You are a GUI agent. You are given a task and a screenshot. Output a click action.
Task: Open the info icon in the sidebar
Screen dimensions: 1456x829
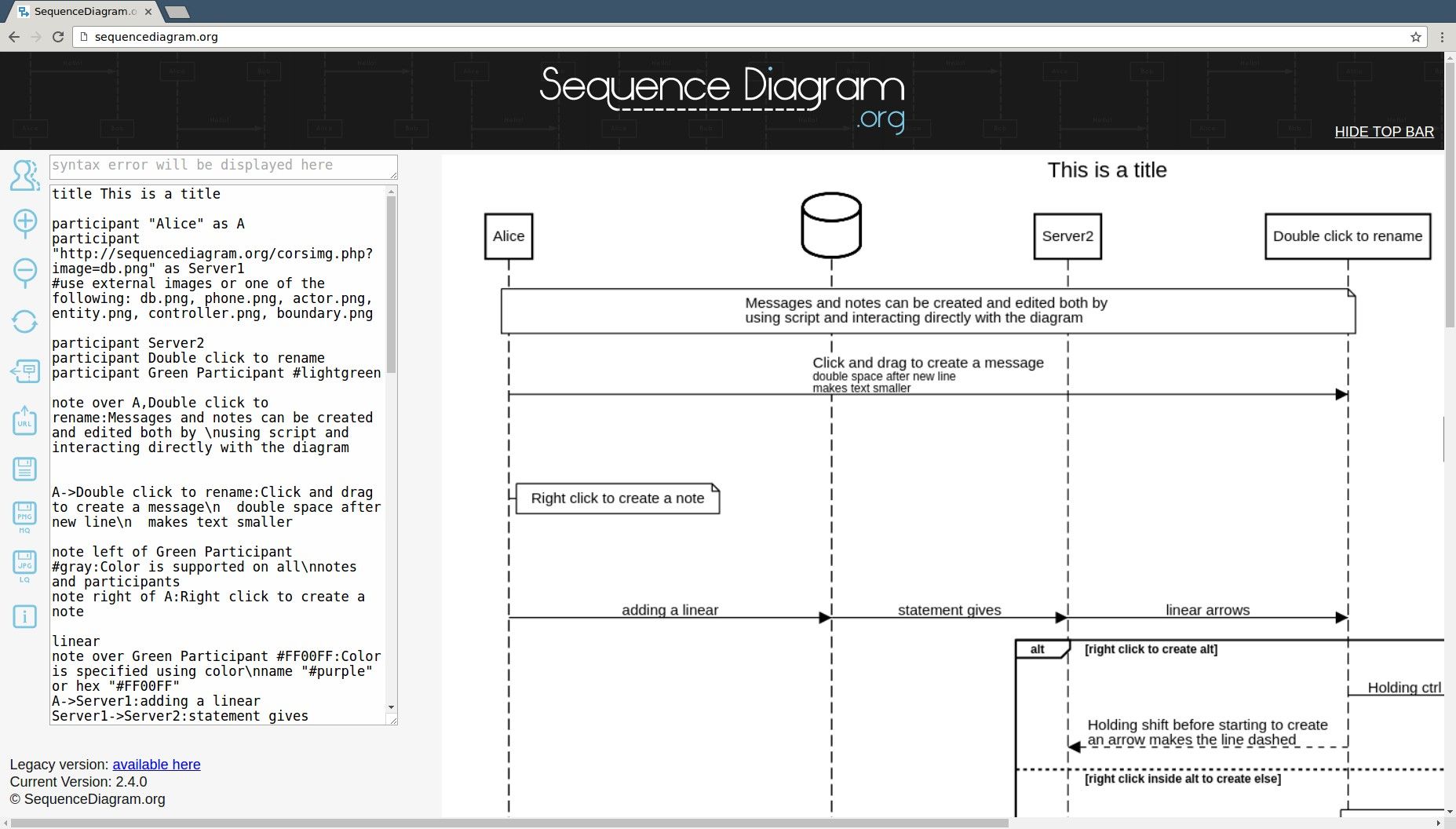point(25,616)
